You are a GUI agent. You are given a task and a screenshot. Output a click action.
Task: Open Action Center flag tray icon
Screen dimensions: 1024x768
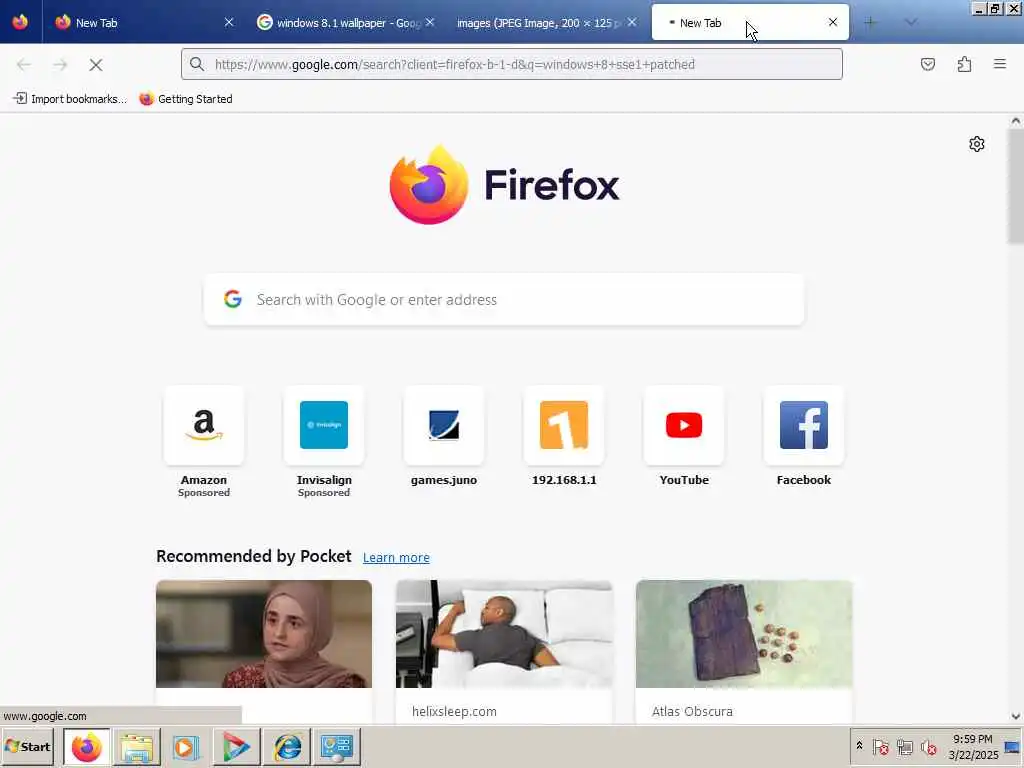pos(880,747)
